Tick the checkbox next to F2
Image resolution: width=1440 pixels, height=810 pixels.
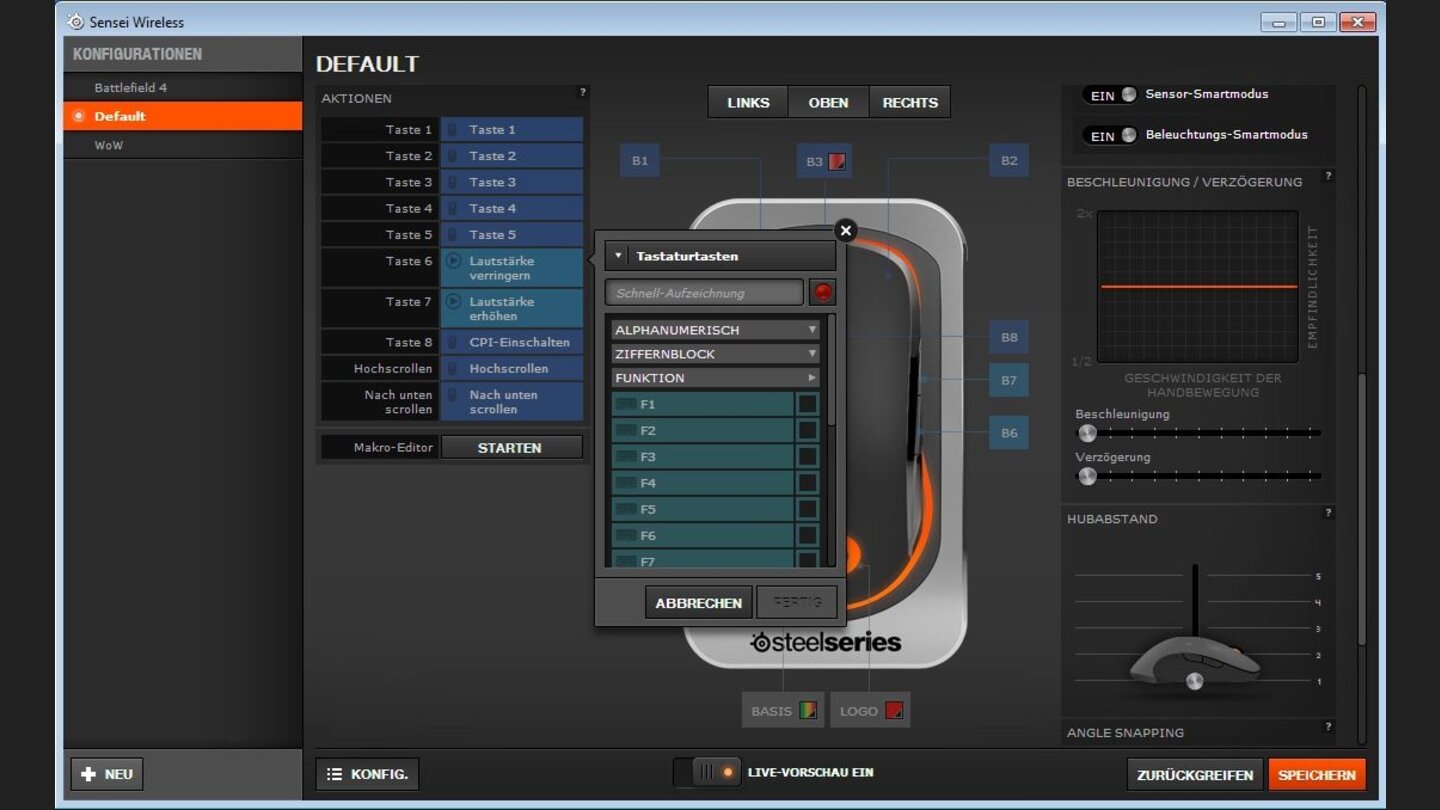point(807,430)
